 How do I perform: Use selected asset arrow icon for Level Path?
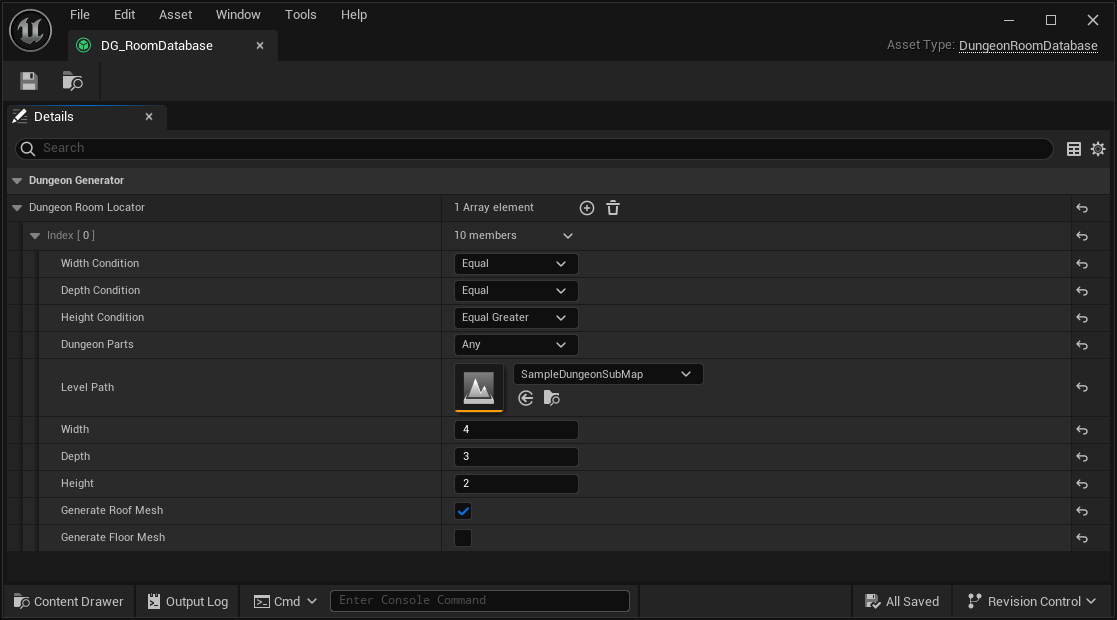coord(526,398)
